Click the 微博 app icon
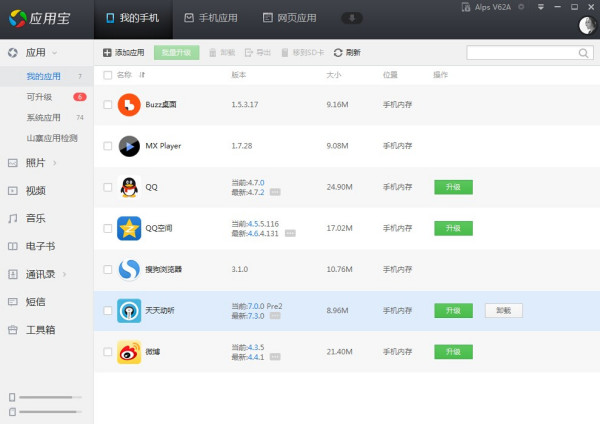 point(129,352)
